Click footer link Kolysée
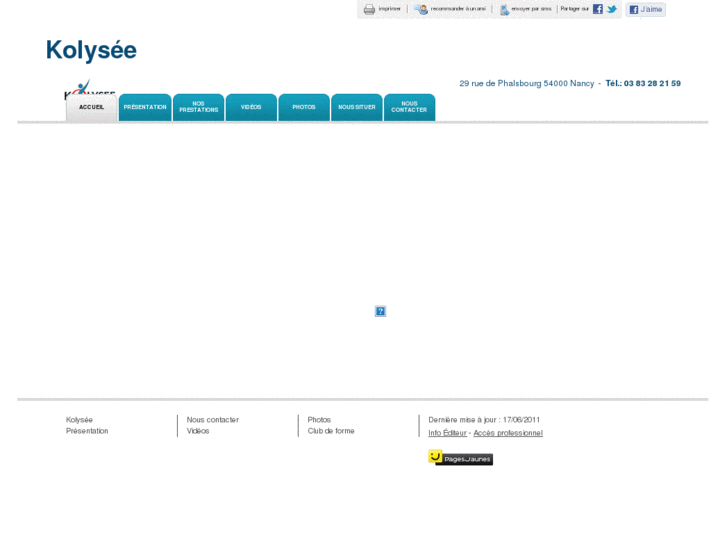Screen dimensions: 727x545 79,420
